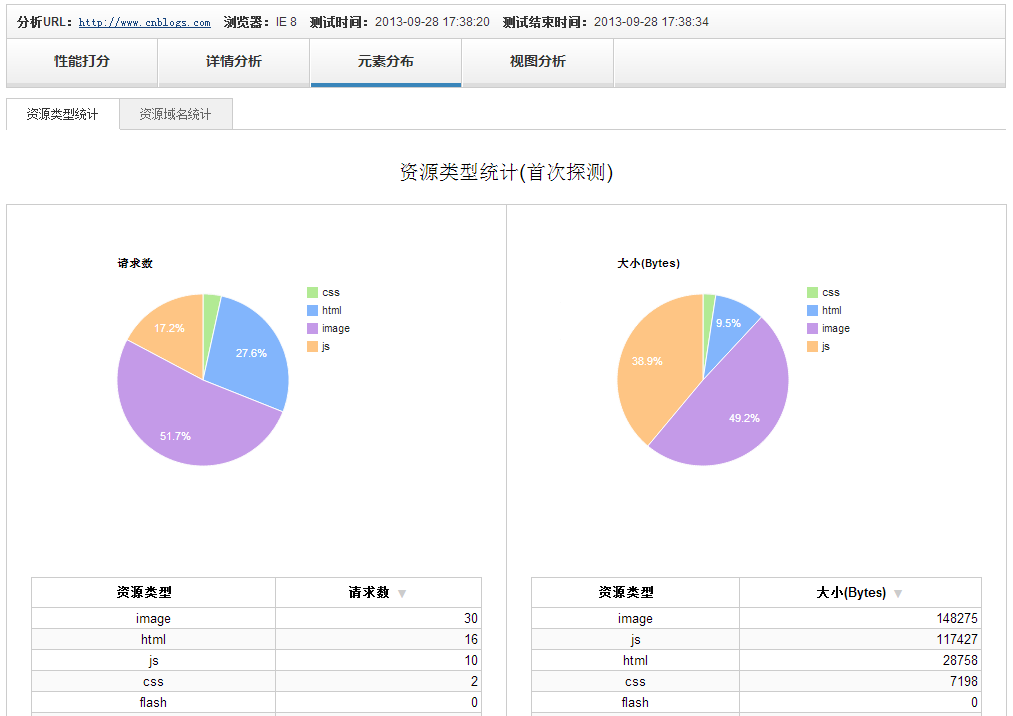Click image swatch in 请求数 legend
This screenshot has width=1013, height=716.
click(x=313, y=328)
